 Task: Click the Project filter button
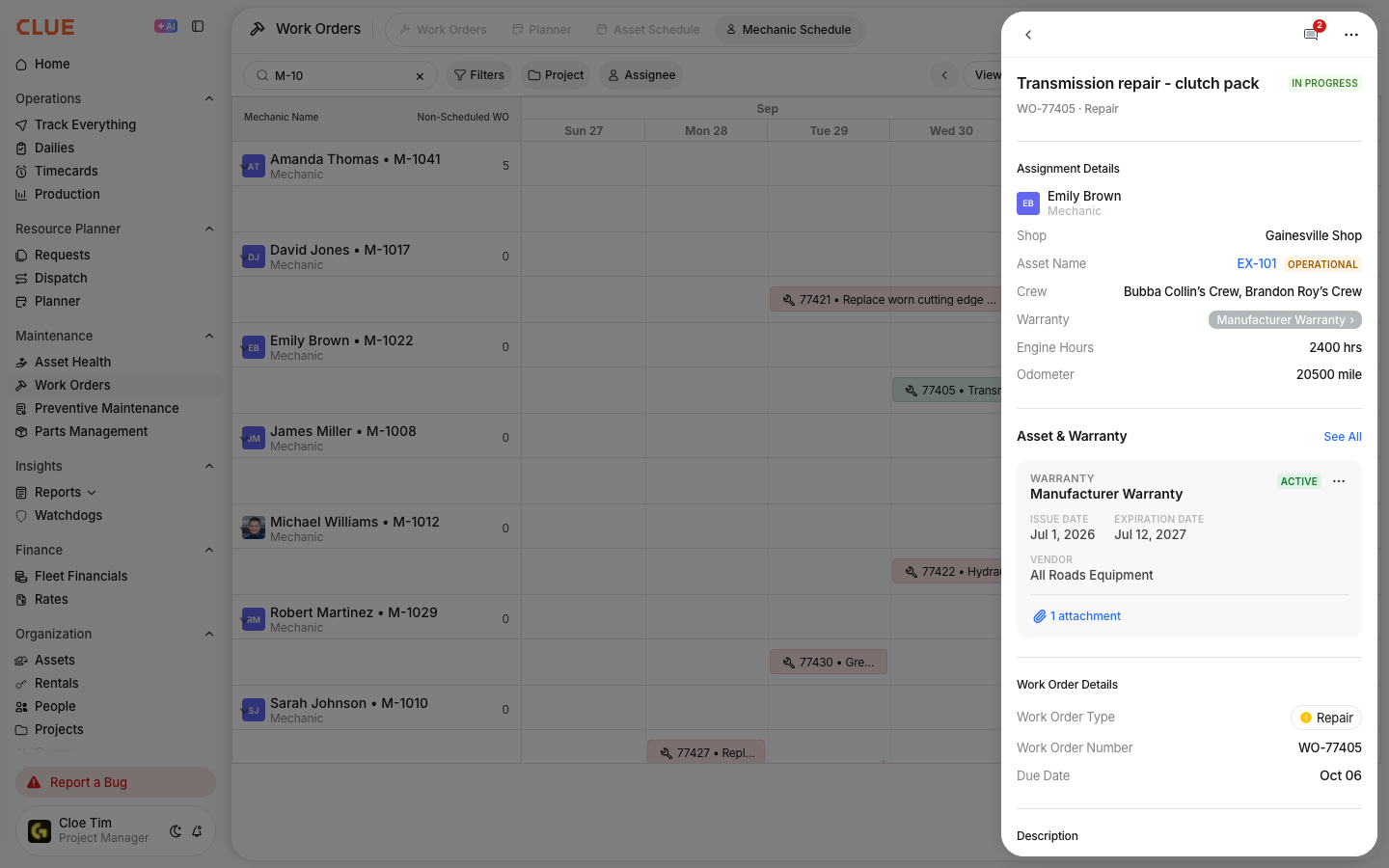tap(556, 75)
